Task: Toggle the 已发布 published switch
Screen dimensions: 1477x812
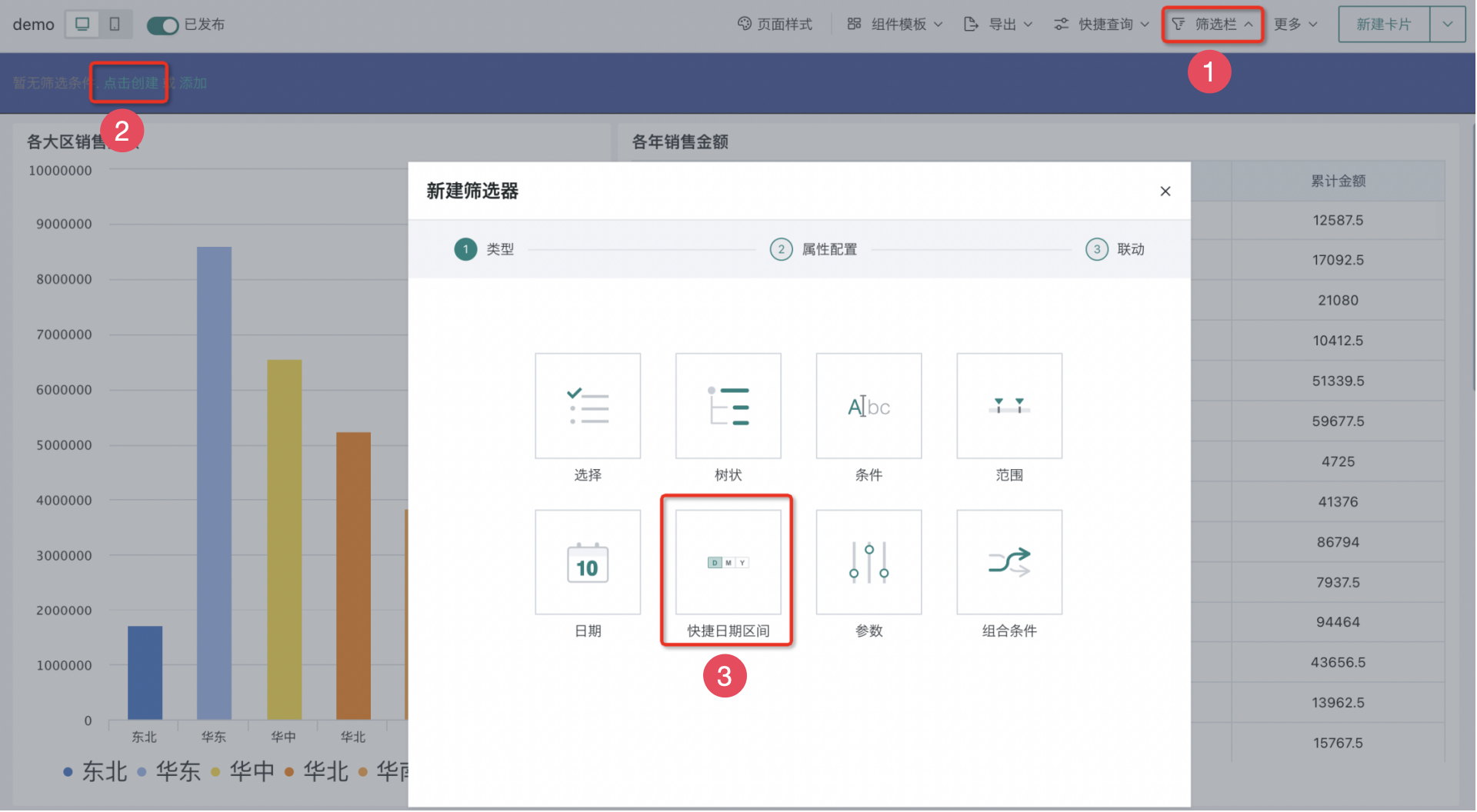Action: 162,25
